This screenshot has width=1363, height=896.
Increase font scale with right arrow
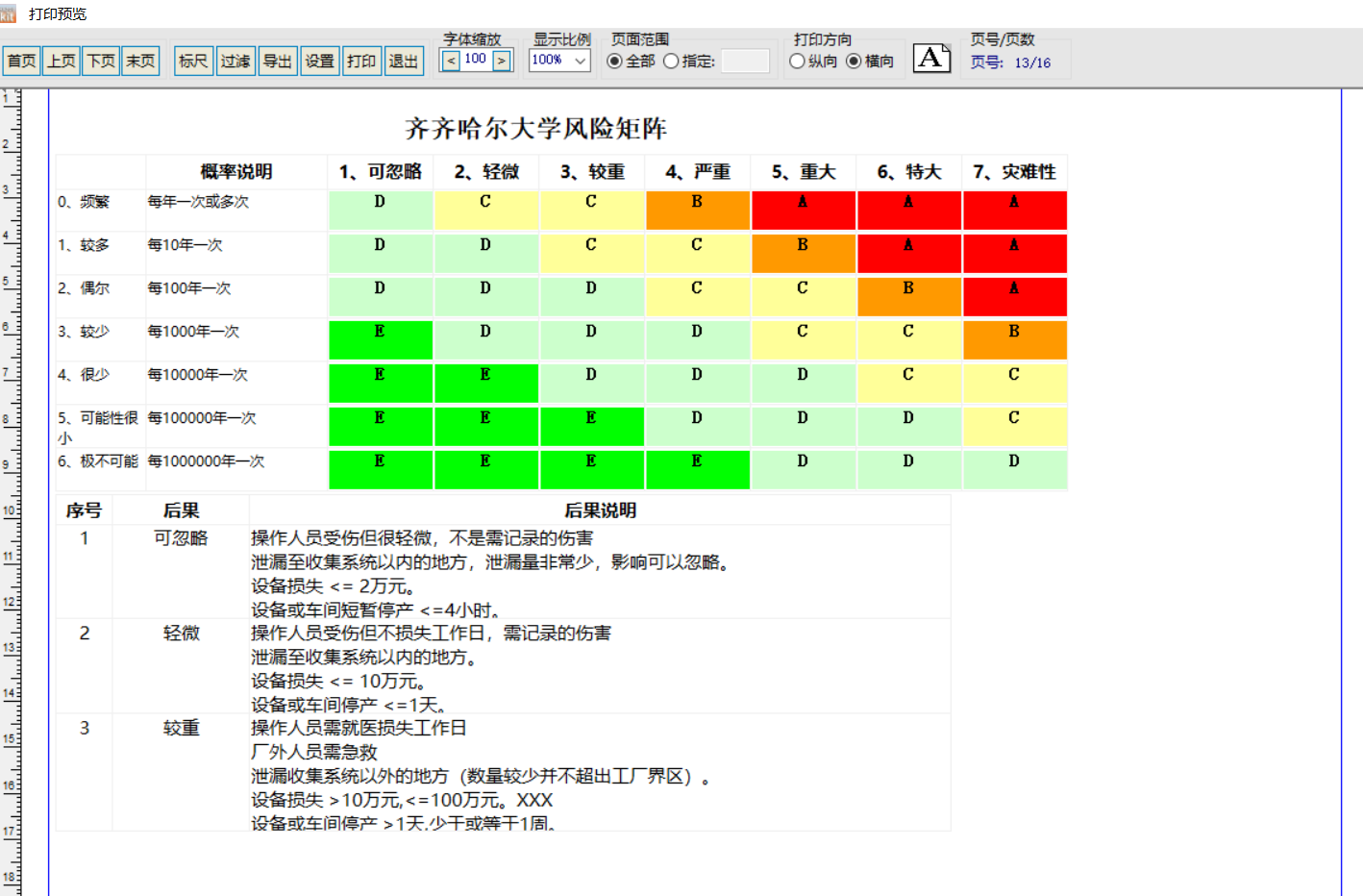click(x=502, y=61)
